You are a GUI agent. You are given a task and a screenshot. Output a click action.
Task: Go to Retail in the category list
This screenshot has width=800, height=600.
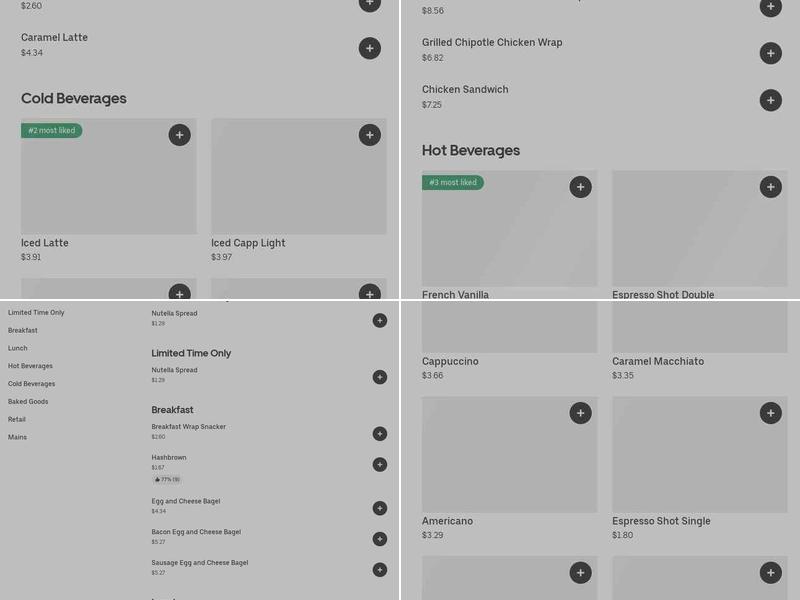pyautogui.click(x=17, y=420)
